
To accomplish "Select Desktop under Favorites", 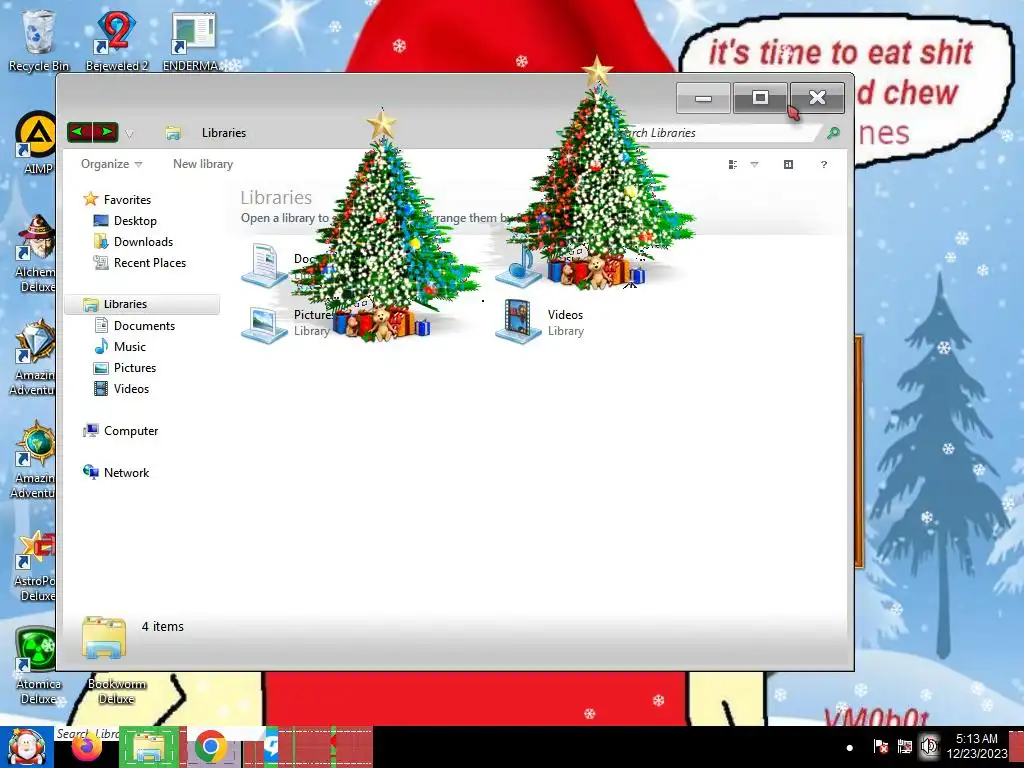I will pyautogui.click(x=125, y=221).
